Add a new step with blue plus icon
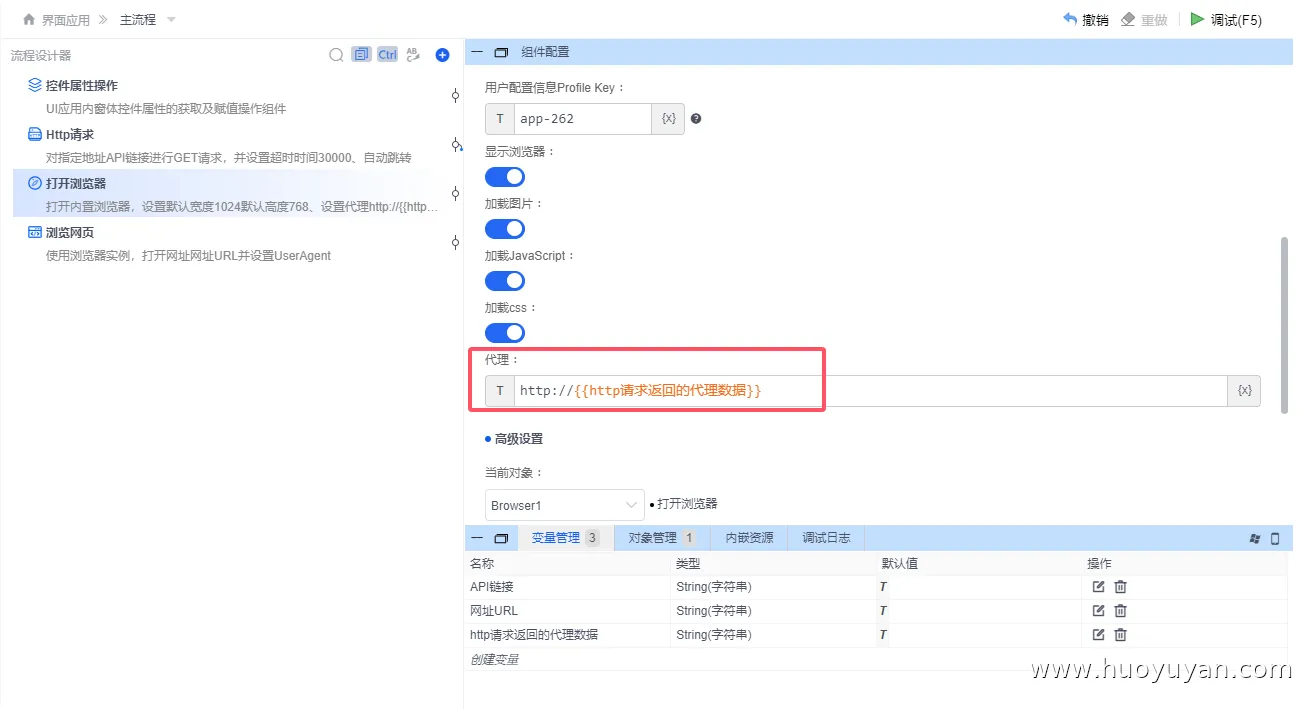1303x709 pixels. click(442, 55)
